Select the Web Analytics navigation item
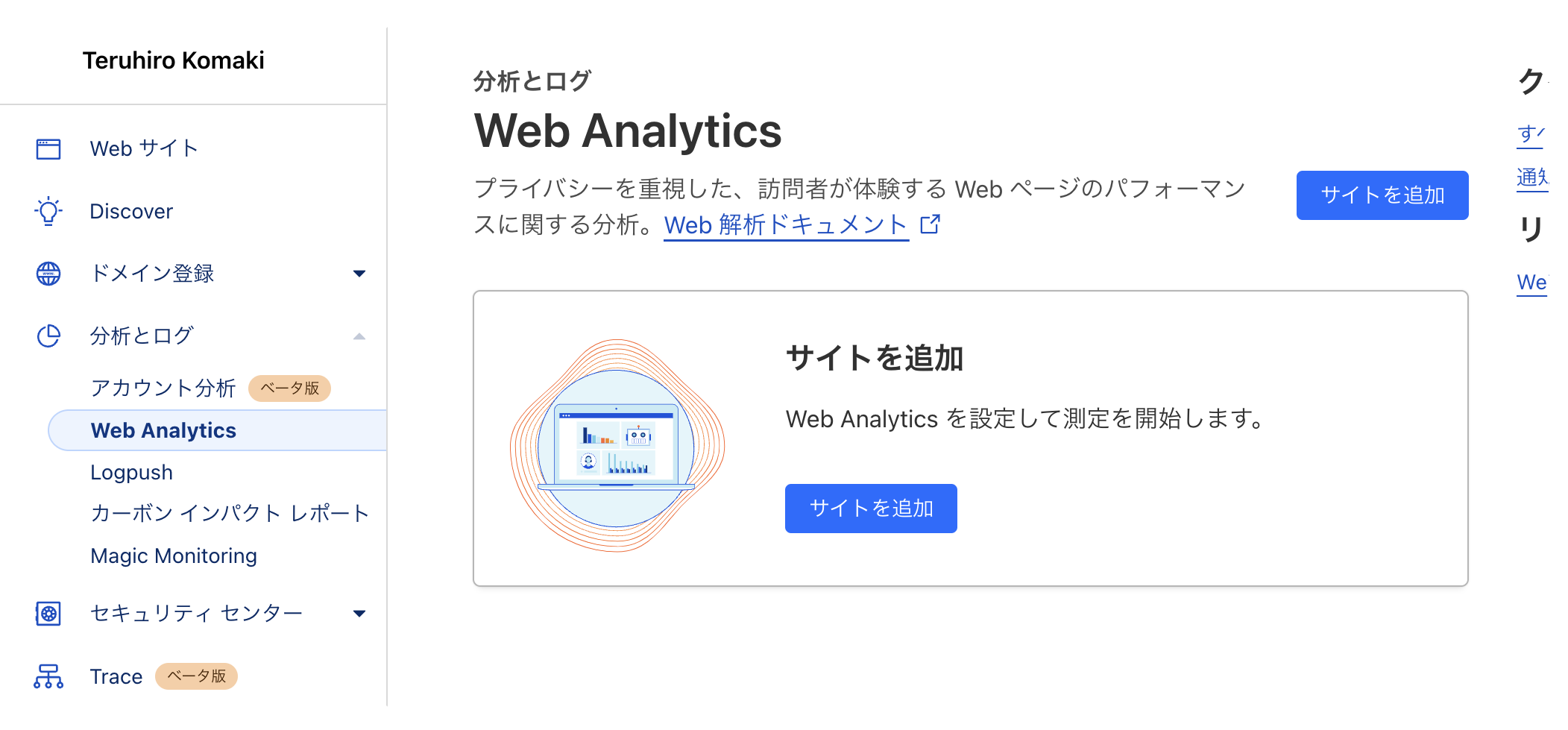This screenshot has width=1568, height=730. coord(163,430)
